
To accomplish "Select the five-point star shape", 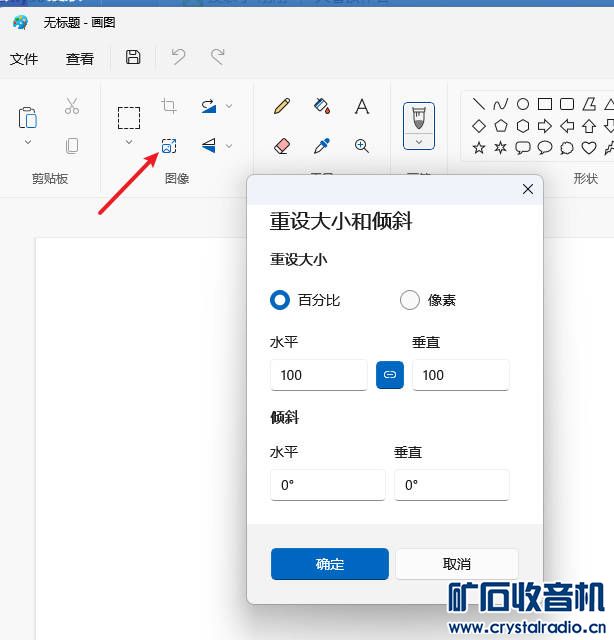I will [x=478, y=147].
